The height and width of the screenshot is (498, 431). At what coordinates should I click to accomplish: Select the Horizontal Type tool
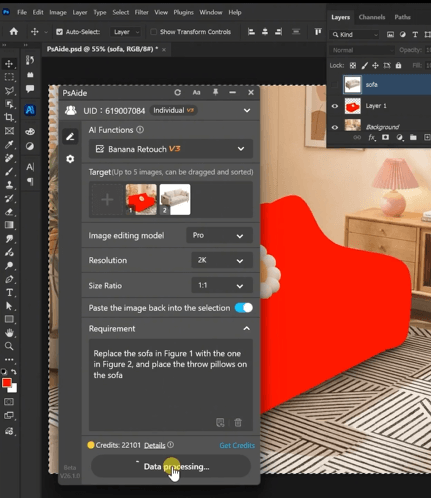click(x=9, y=293)
